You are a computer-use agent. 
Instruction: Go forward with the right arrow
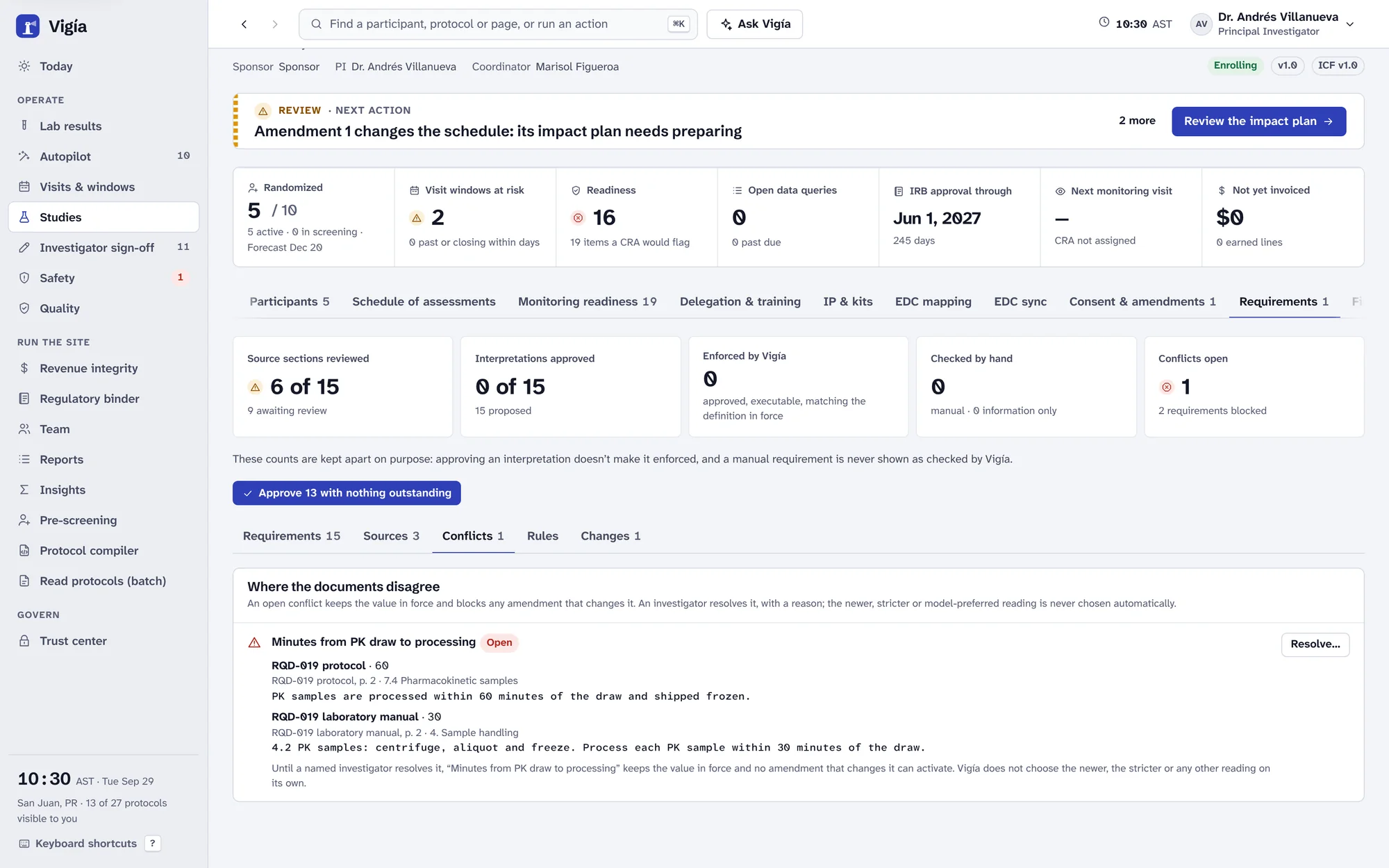(275, 24)
